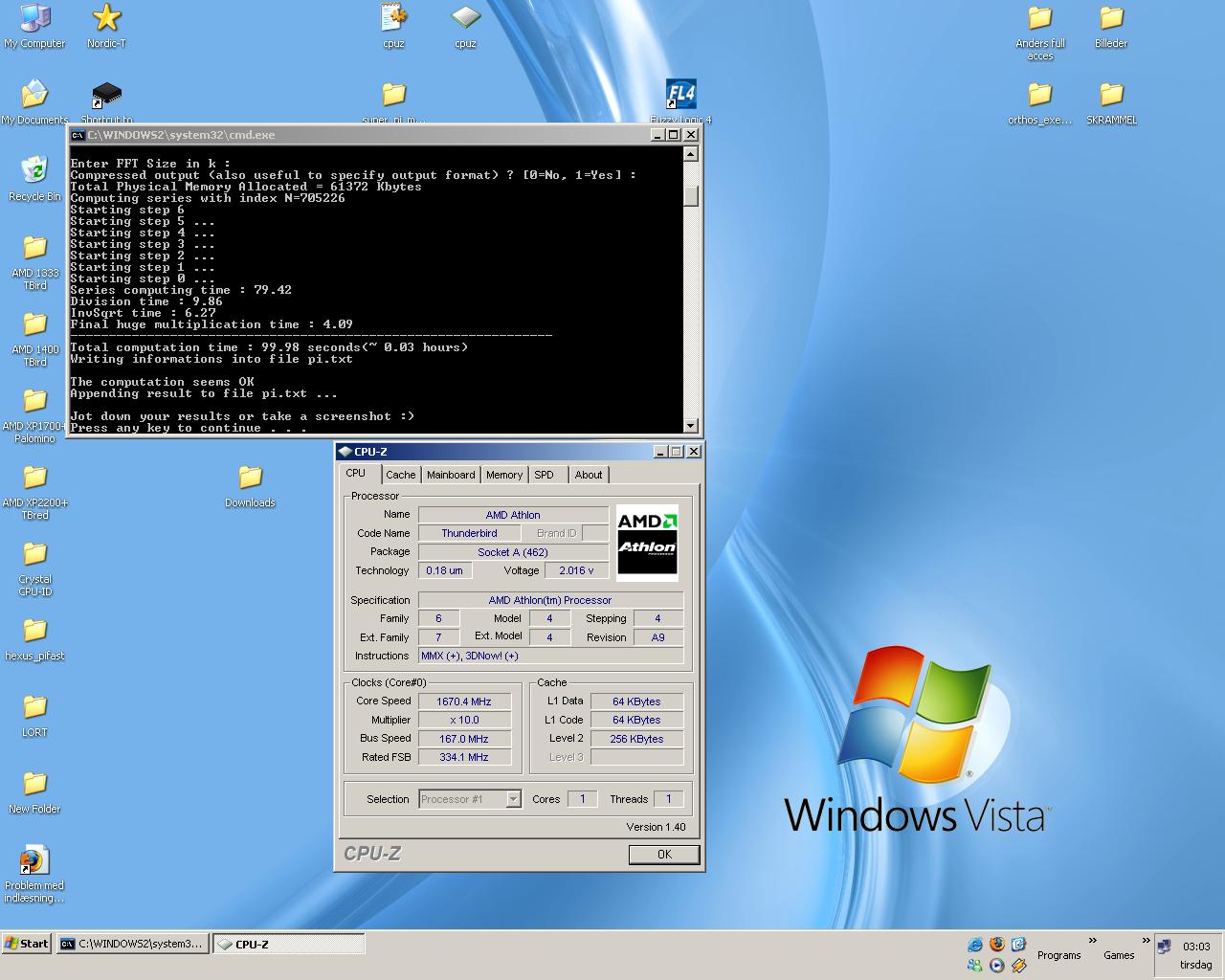This screenshot has height=980, width=1225.
Task: Switch to the Cache tab in CPU-Z
Action: [400, 475]
